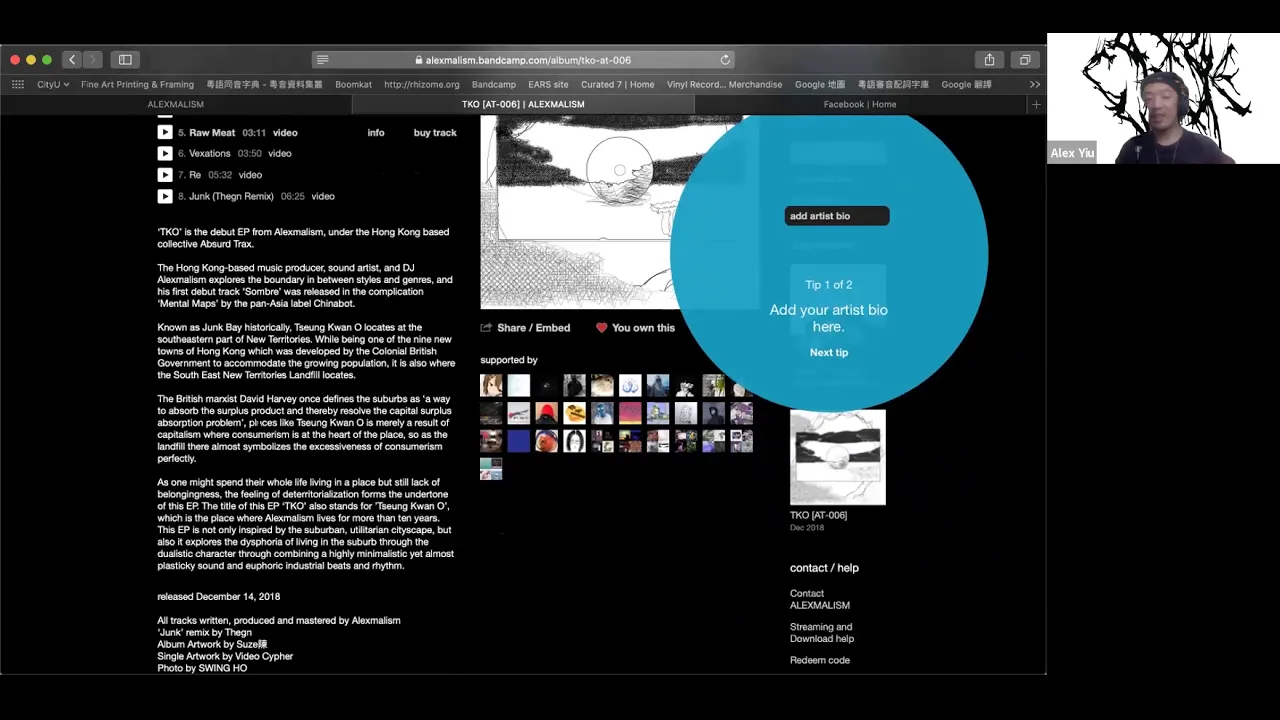Play the Raw Meat track
The image size is (1280, 720).
(x=165, y=132)
